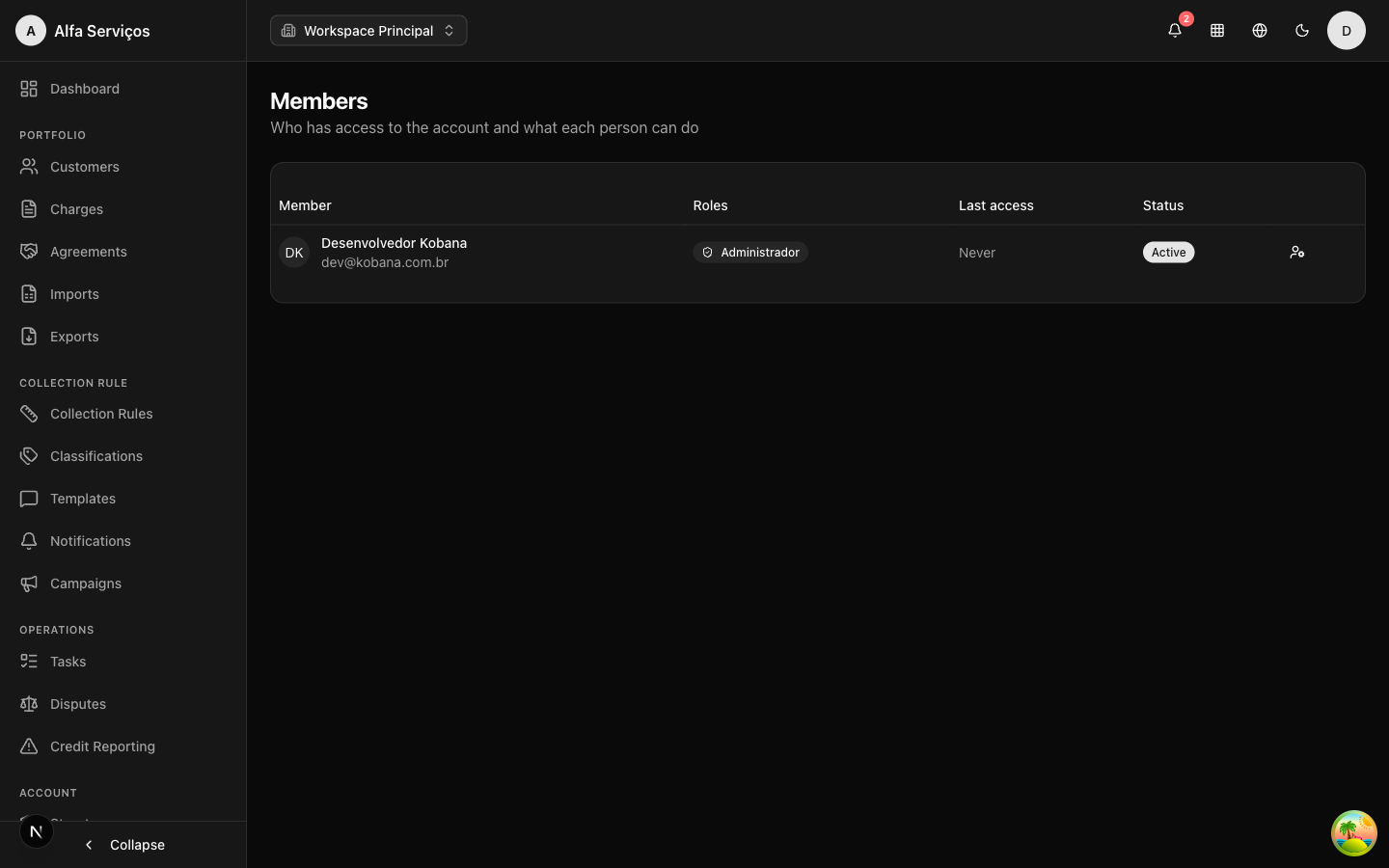This screenshot has height=868, width=1389.
Task: Open Exports page
Action: click(123, 337)
